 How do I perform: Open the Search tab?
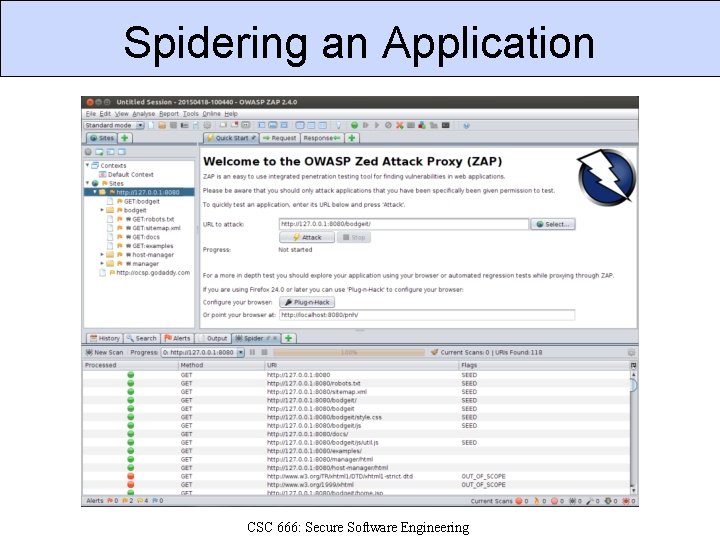click(141, 338)
